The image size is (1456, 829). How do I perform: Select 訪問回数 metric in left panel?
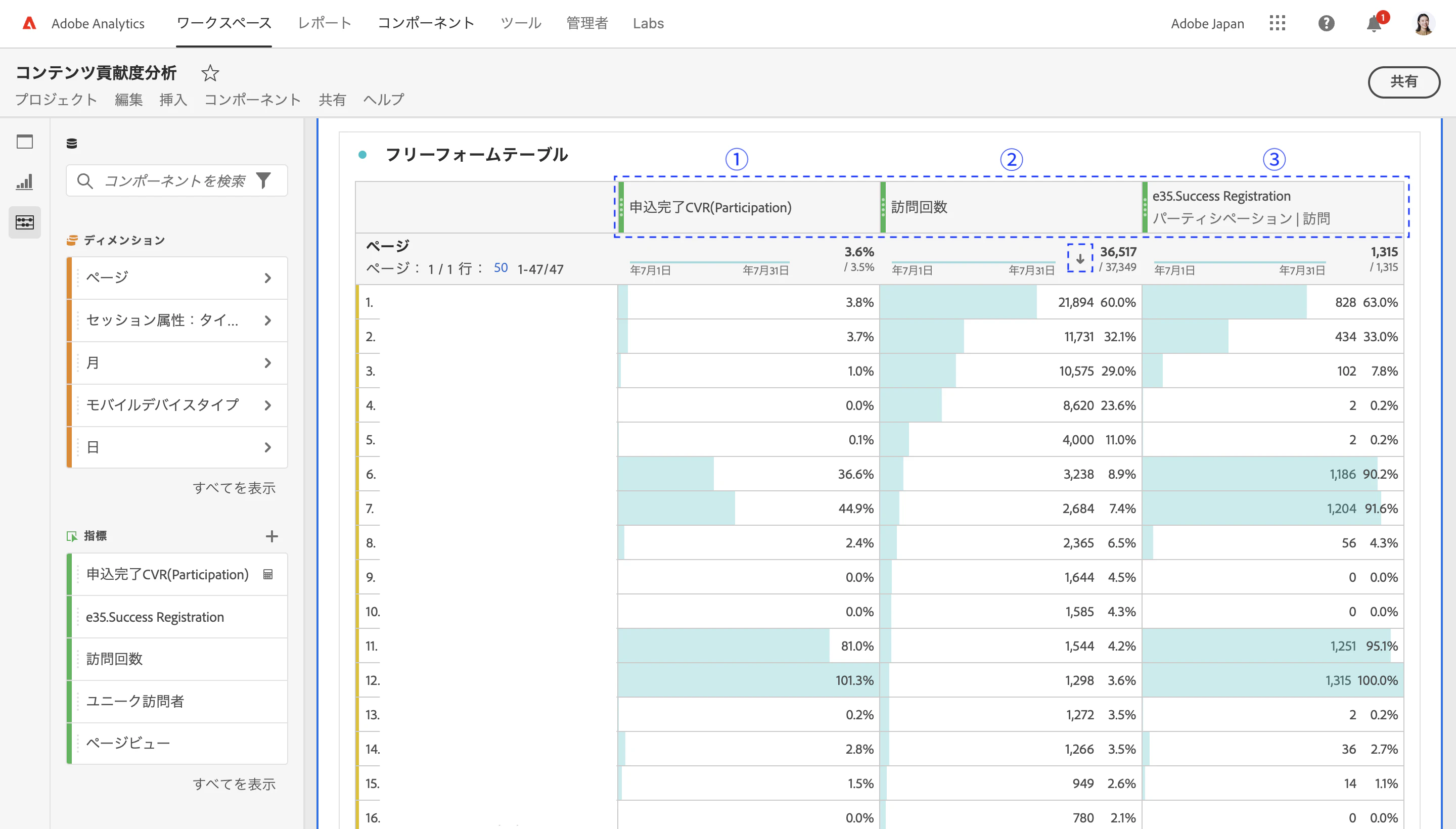pyautogui.click(x=177, y=659)
